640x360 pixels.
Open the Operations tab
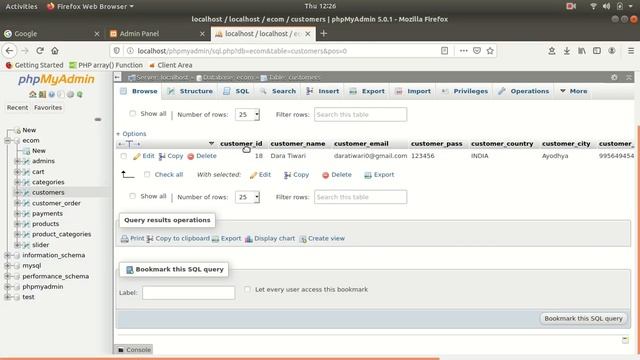coord(524,91)
